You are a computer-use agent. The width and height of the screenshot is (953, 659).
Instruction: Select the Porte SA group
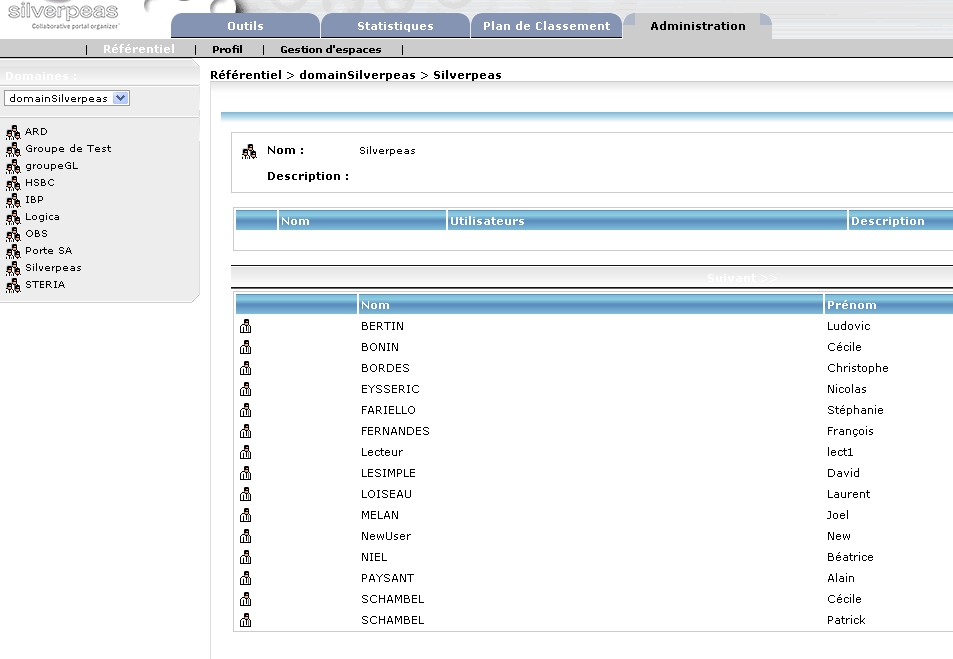coord(49,250)
